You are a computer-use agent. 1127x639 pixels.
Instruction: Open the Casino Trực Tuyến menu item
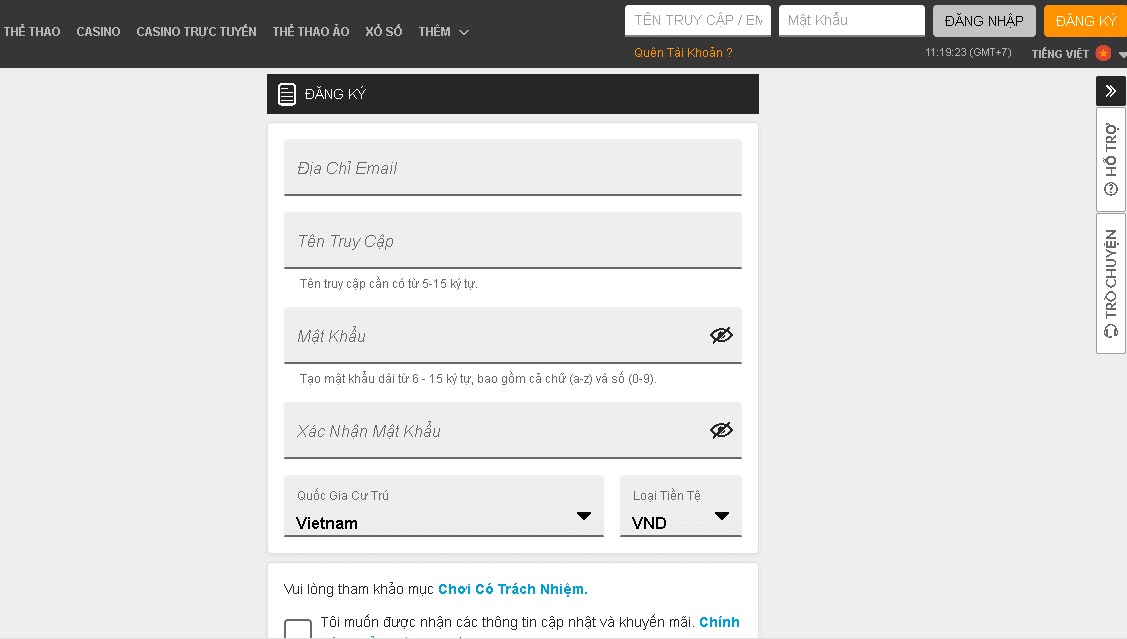click(x=196, y=32)
